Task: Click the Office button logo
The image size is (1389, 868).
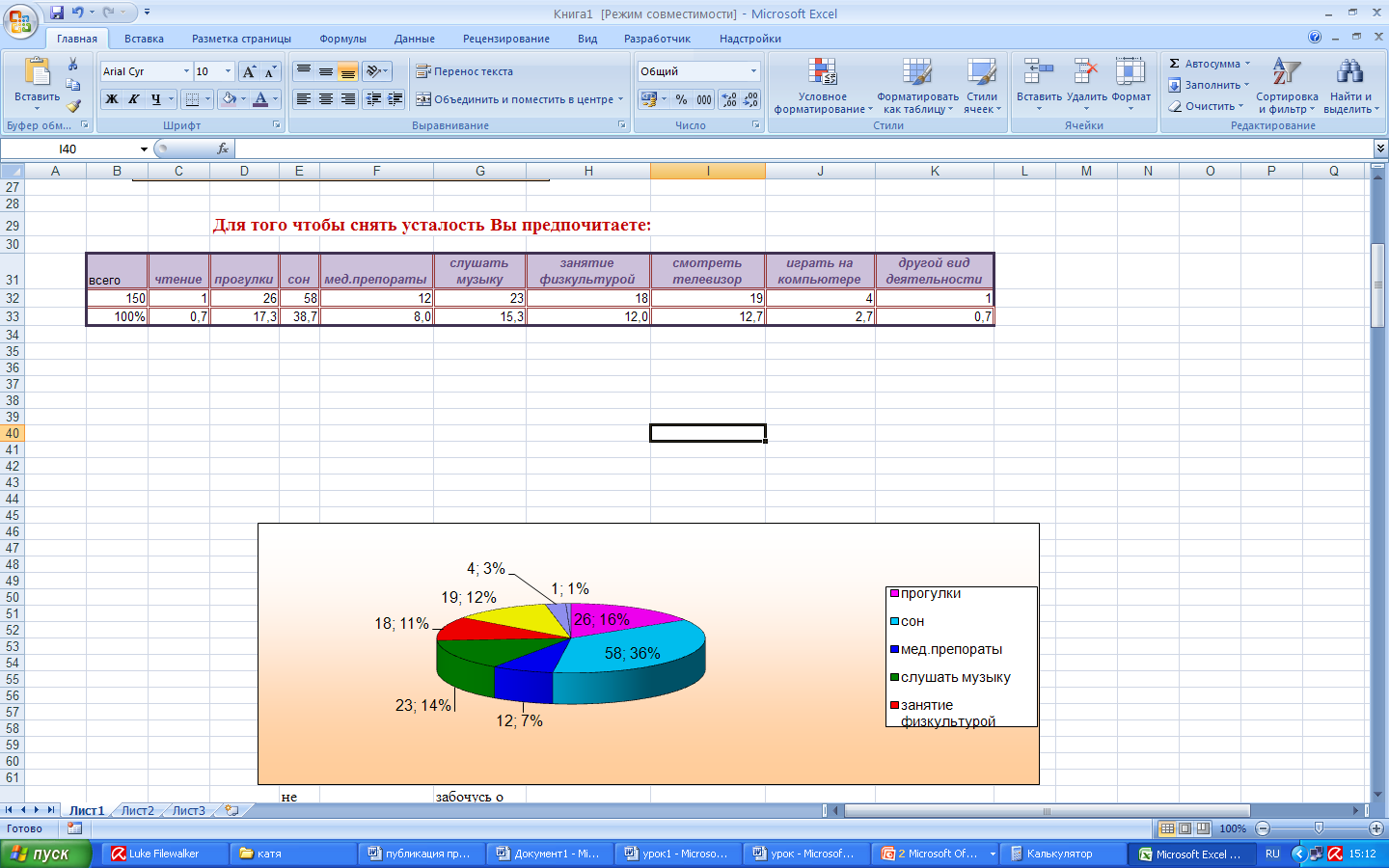Action: pos(20,20)
